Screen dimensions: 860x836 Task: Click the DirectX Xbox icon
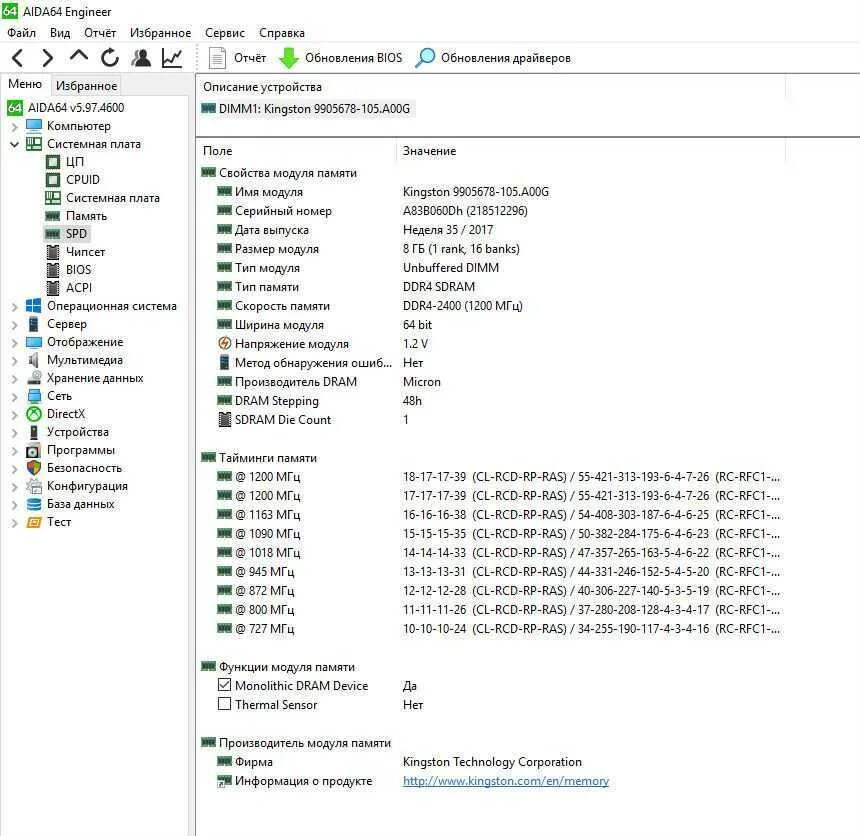pyautogui.click(x=34, y=414)
